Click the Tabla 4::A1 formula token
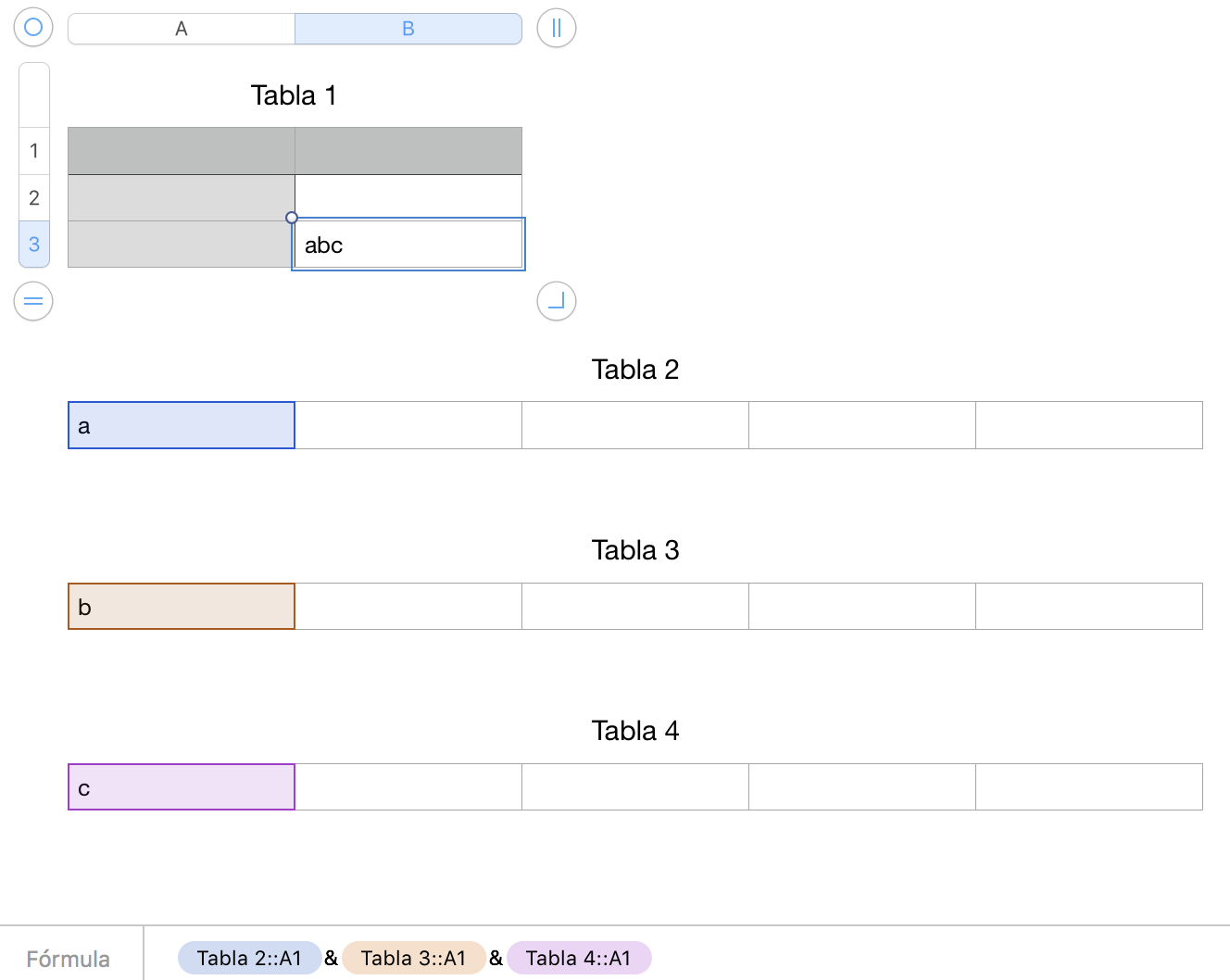 [x=578, y=958]
